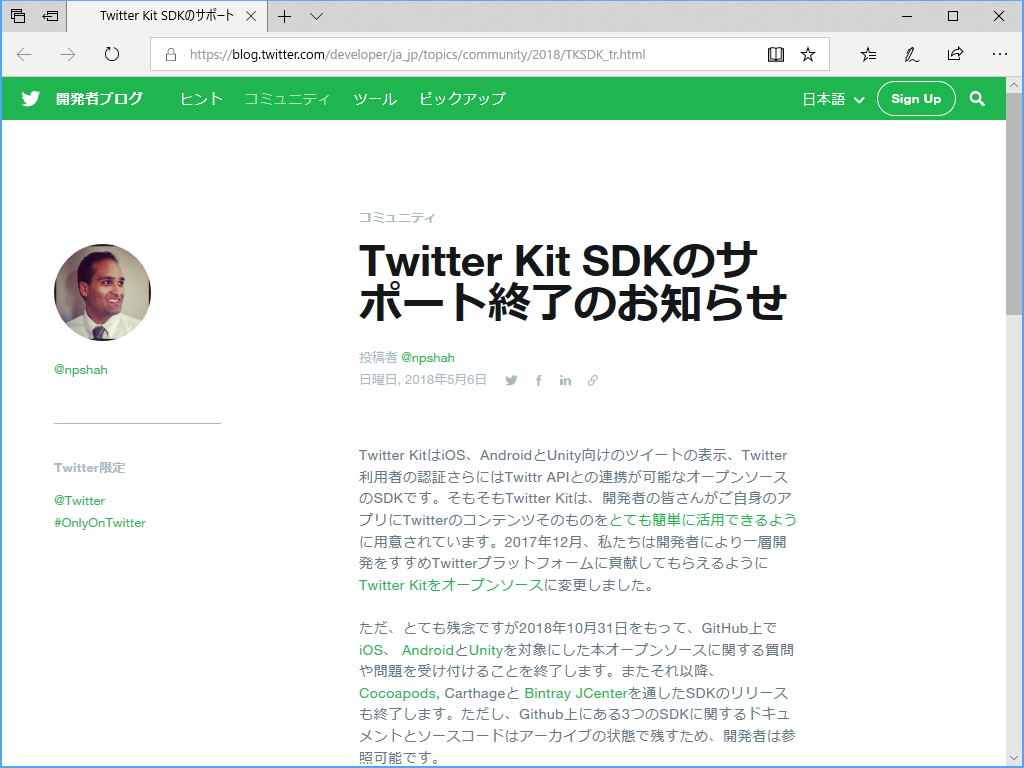The image size is (1024, 768).
Task: Add page to favorites with star icon
Action: 808,54
